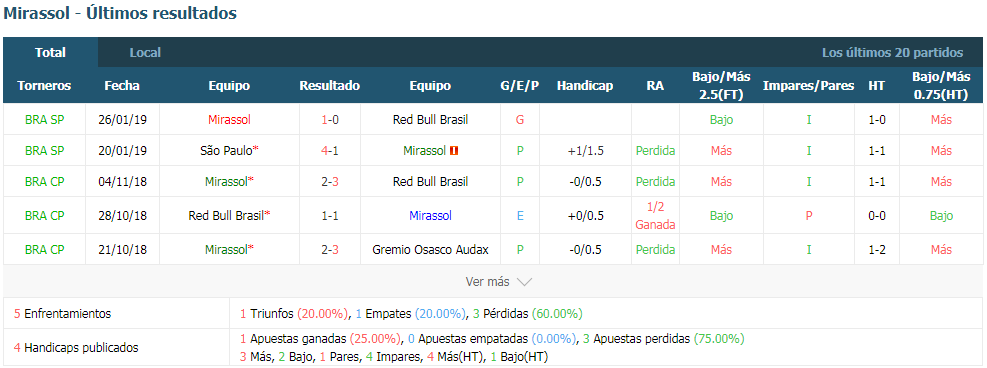Click the red card icon beside Mirassol
Screen dimensions: 987x368
pyautogui.click(x=454, y=151)
